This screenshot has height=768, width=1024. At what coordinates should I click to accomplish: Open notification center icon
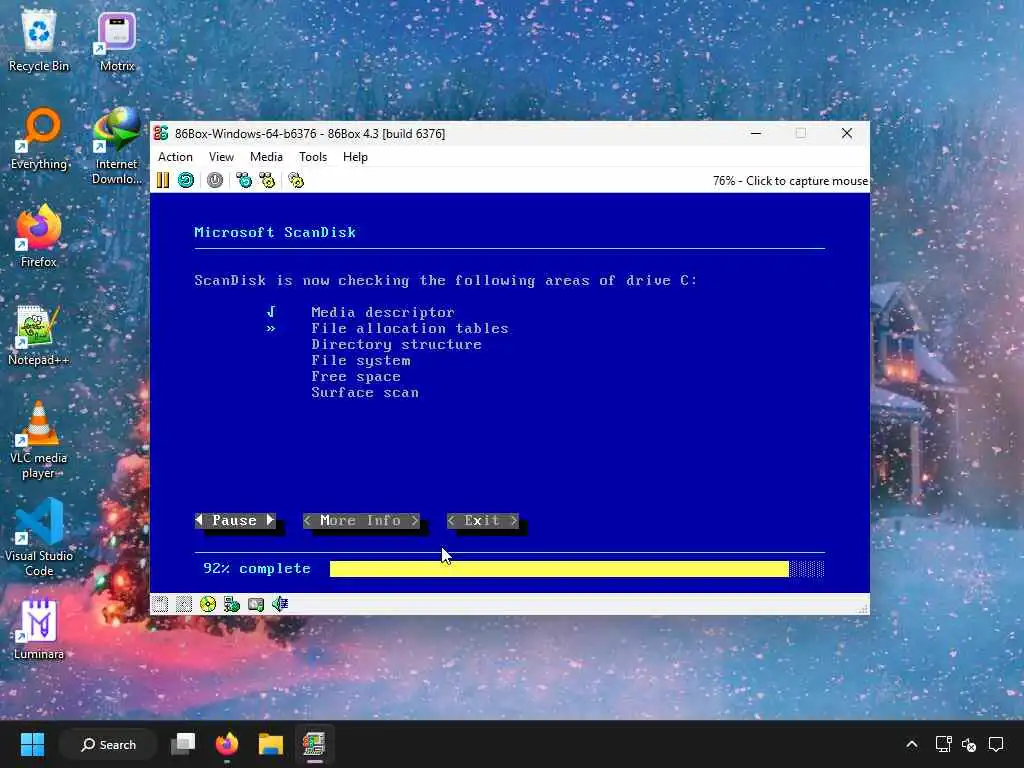(996, 744)
